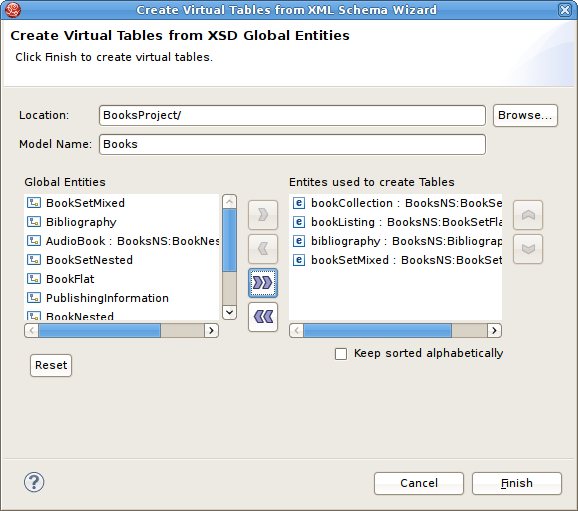The image size is (578, 511).
Task: Select Bibliography in Global Entities
Action: (81, 222)
